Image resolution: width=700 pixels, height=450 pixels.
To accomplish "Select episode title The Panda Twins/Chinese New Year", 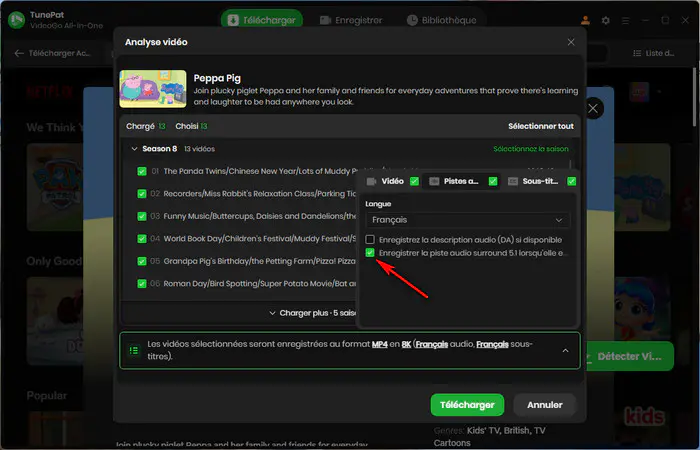I will point(260,171).
